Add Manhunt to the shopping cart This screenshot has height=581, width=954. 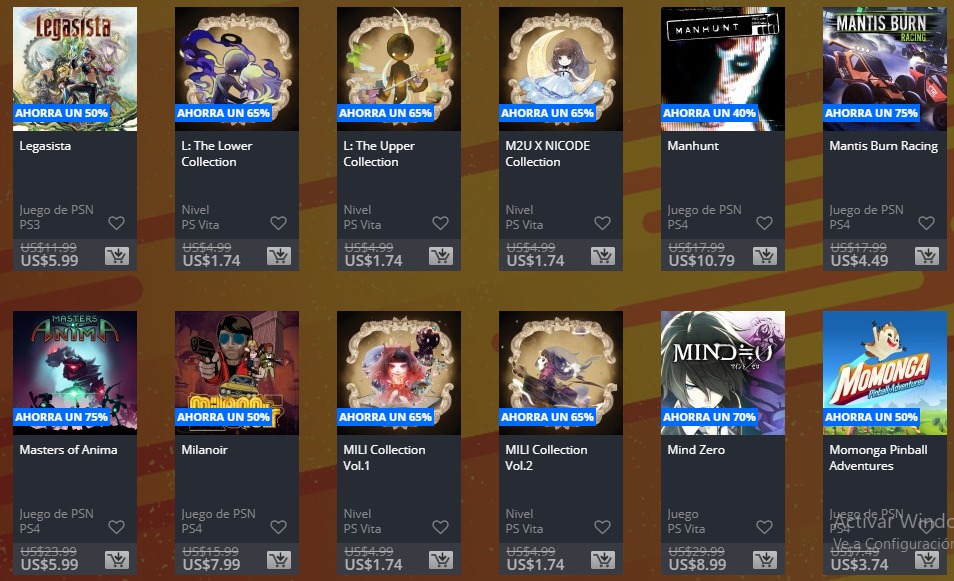click(765, 256)
